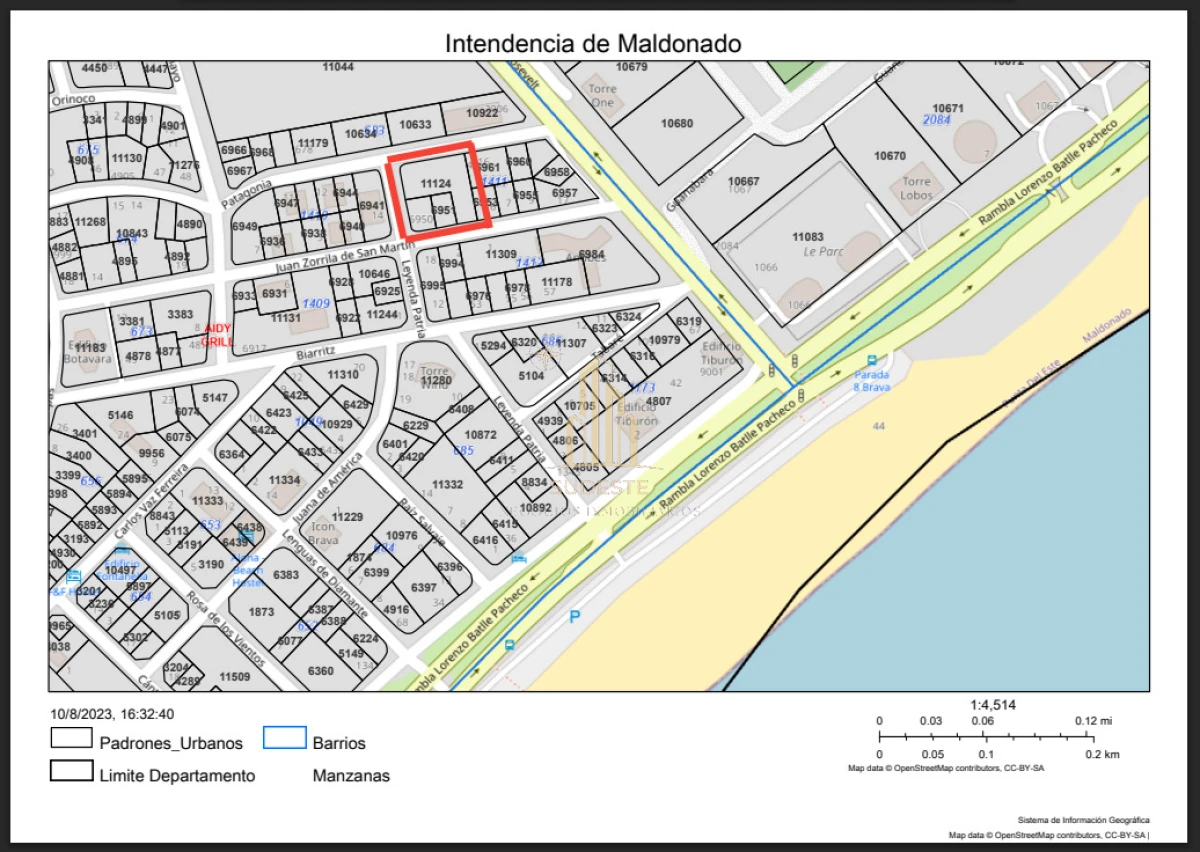Click the Torre One building label
Image resolution: width=1200 pixels, height=852 pixels.
pyautogui.click(x=602, y=96)
